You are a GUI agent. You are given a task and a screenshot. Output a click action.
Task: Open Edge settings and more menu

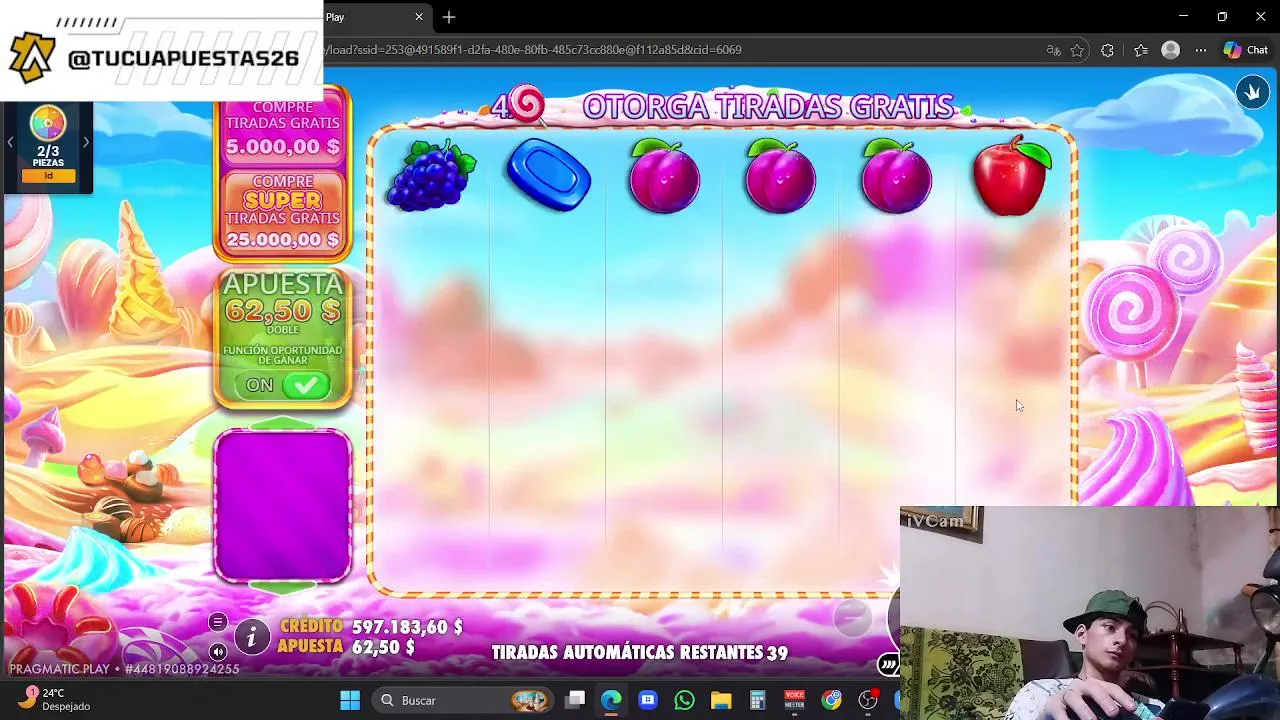coord(1200,50)
